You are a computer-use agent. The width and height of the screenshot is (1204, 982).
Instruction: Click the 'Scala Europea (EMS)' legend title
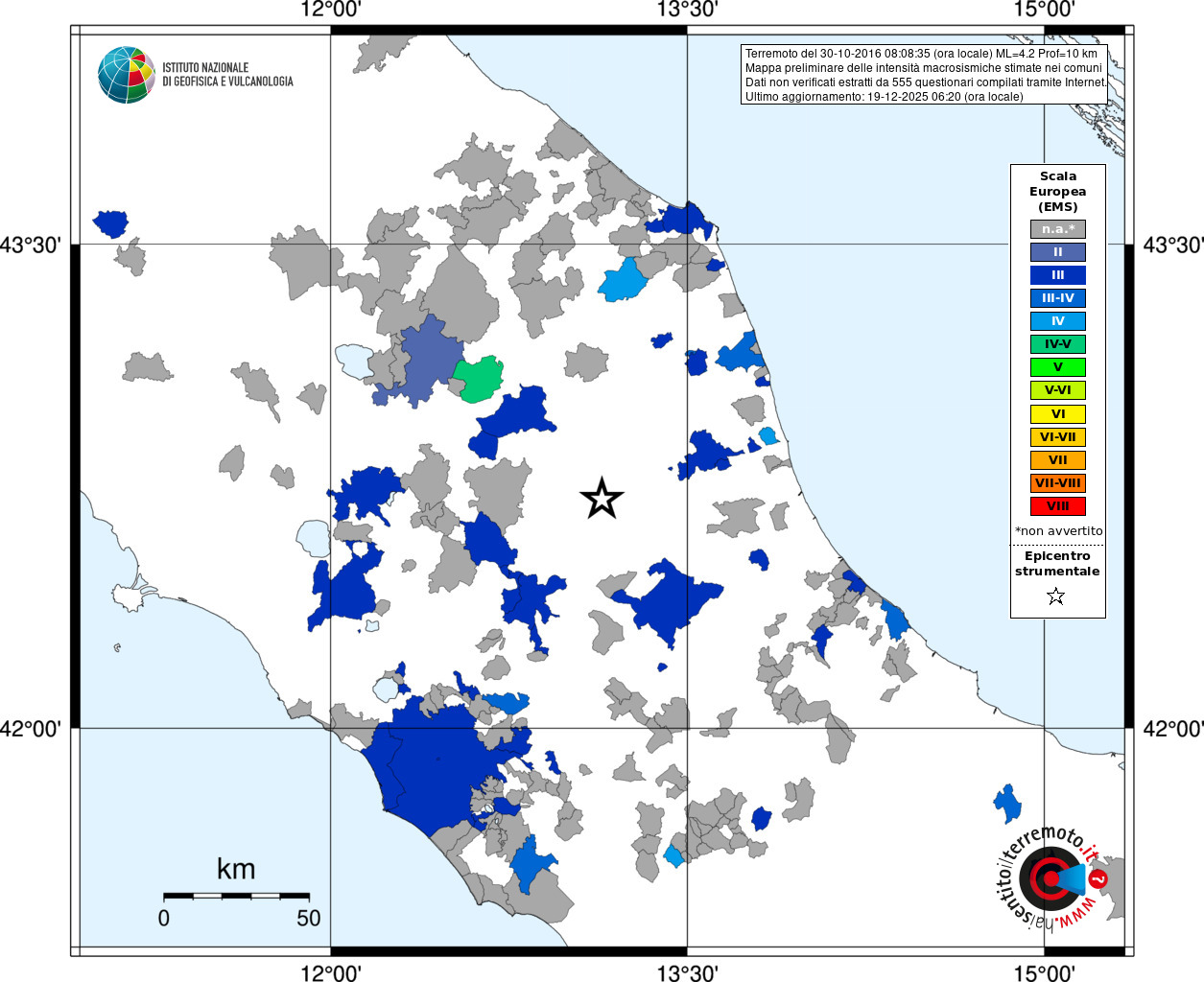click(x=1058, y=192)
